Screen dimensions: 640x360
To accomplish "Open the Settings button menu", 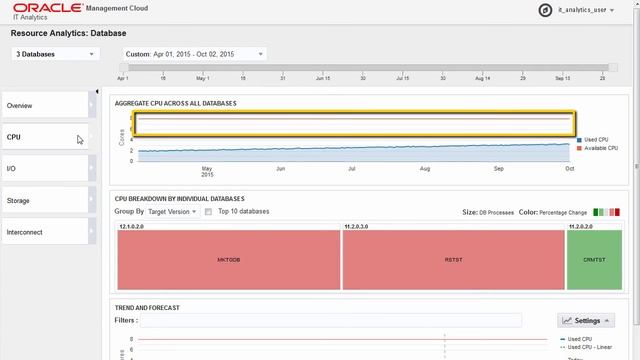I will coord(586,320).
